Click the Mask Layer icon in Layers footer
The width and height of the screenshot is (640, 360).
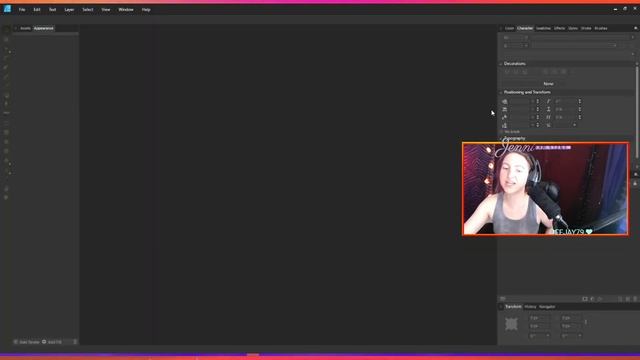coord(585,299)
